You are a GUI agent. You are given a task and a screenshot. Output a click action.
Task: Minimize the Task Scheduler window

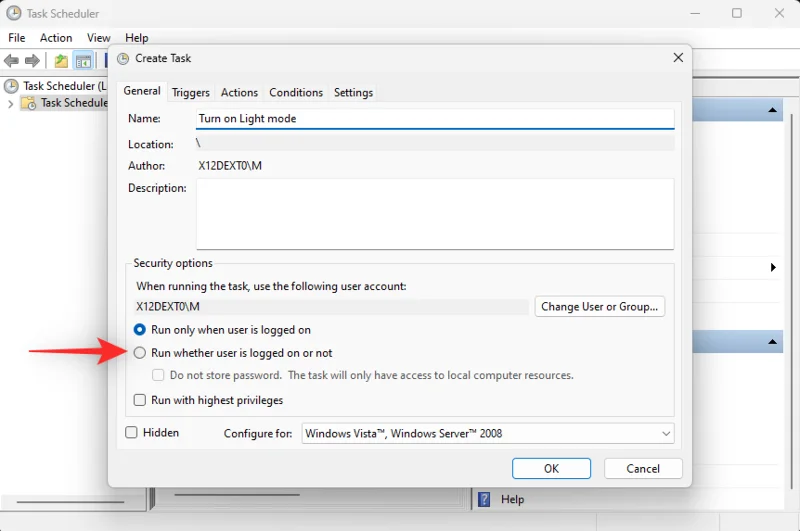694,13
